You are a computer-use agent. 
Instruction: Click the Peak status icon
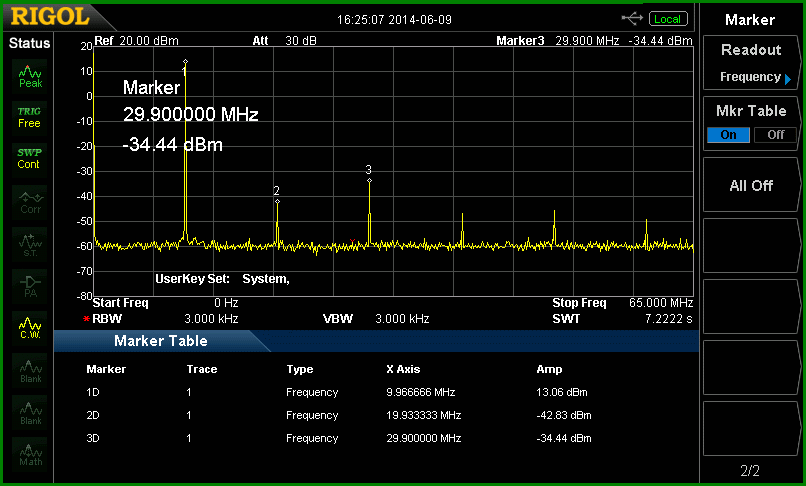pos(30,76)
